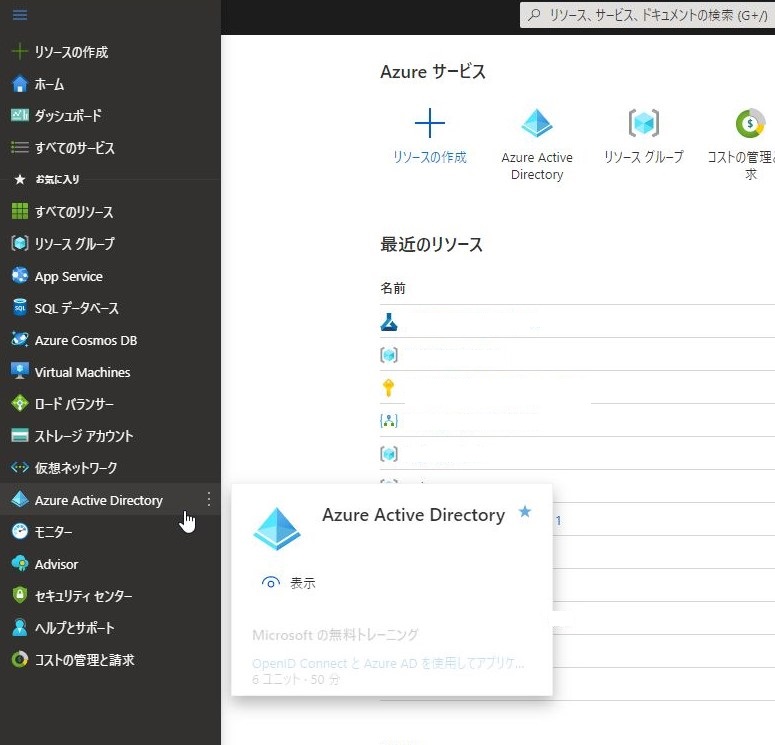Open the ロード バランサー icon
The height and width of the screenshot is (745, 775).
coord(20,403)
